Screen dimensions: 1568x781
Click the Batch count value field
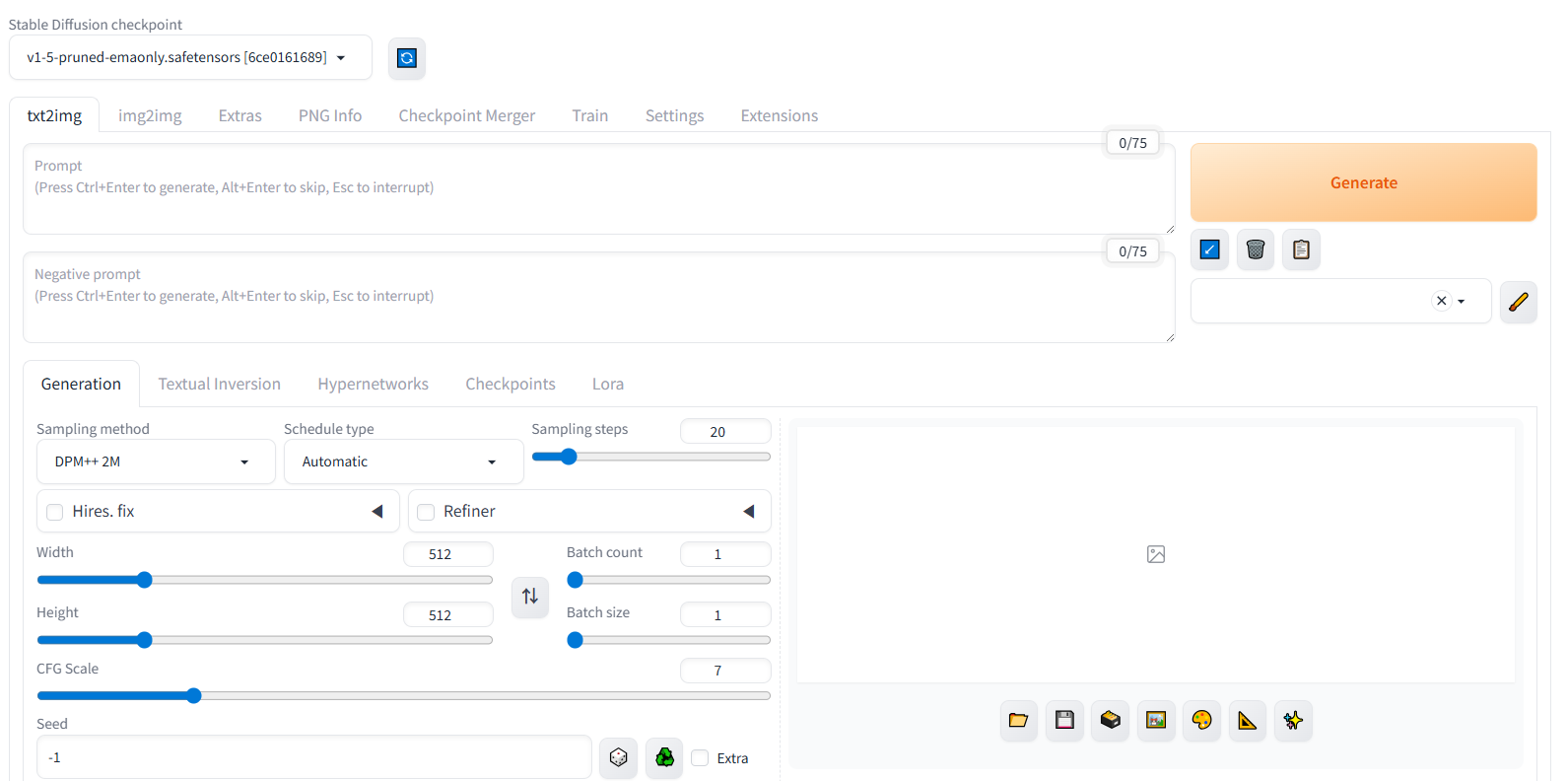(x=725, y=554)
